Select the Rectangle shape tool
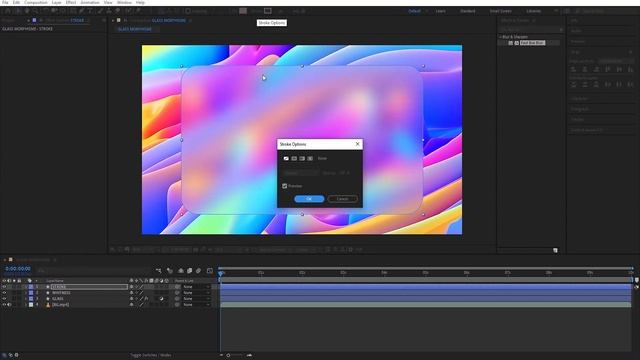 tap(72, 11)
